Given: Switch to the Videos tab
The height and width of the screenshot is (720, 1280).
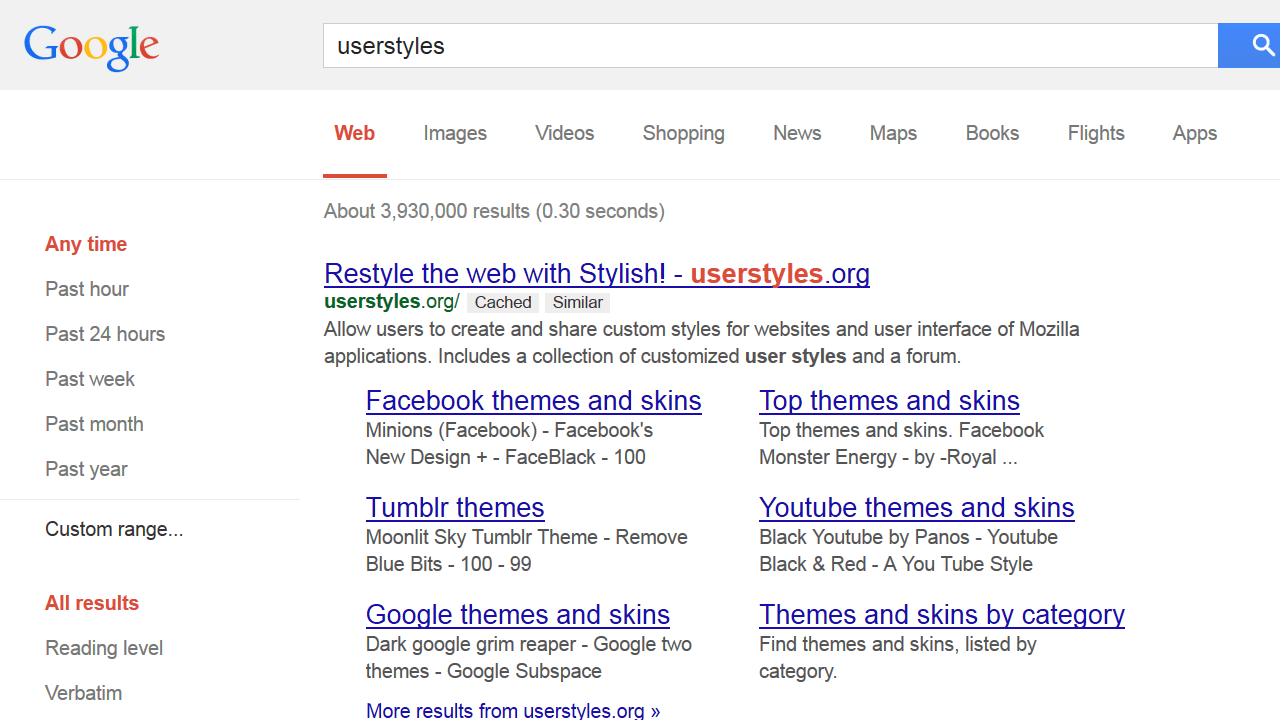Looking at the screenshot, I should click(x=564, y=133).
